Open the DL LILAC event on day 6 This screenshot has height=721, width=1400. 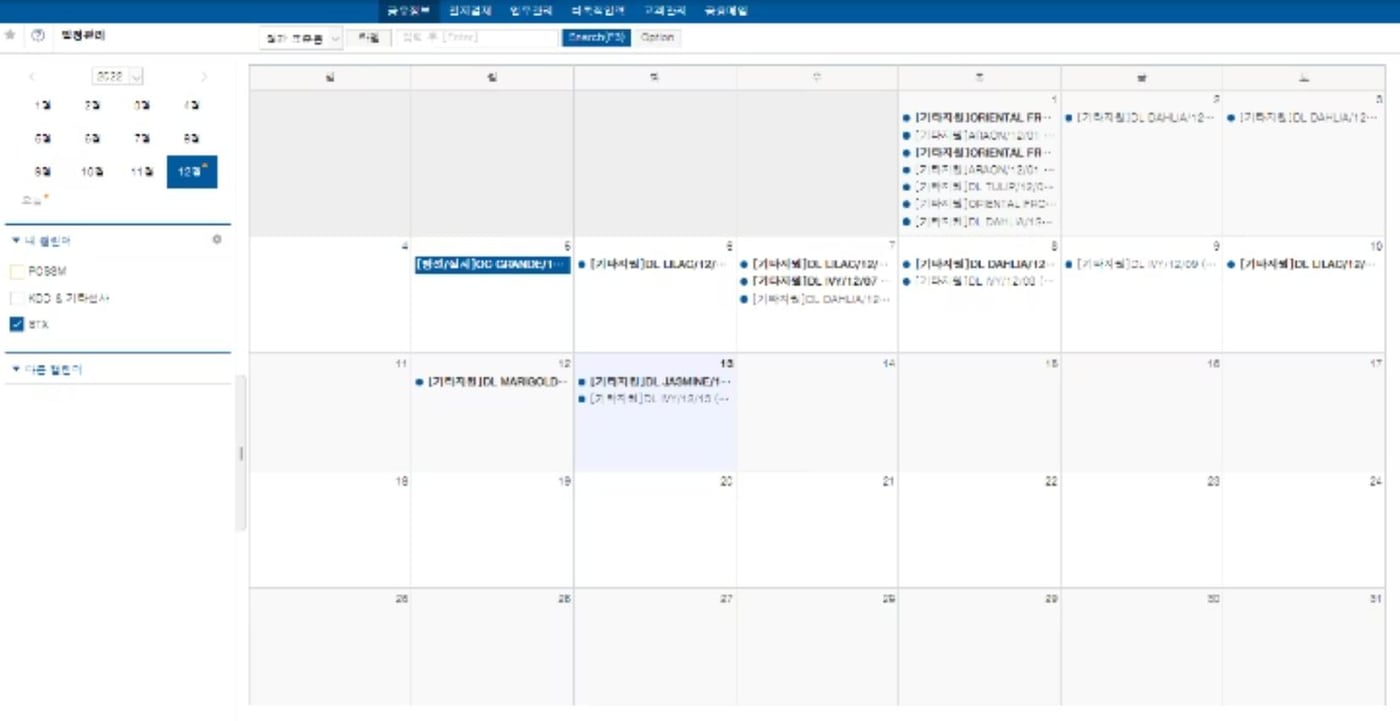655,265
